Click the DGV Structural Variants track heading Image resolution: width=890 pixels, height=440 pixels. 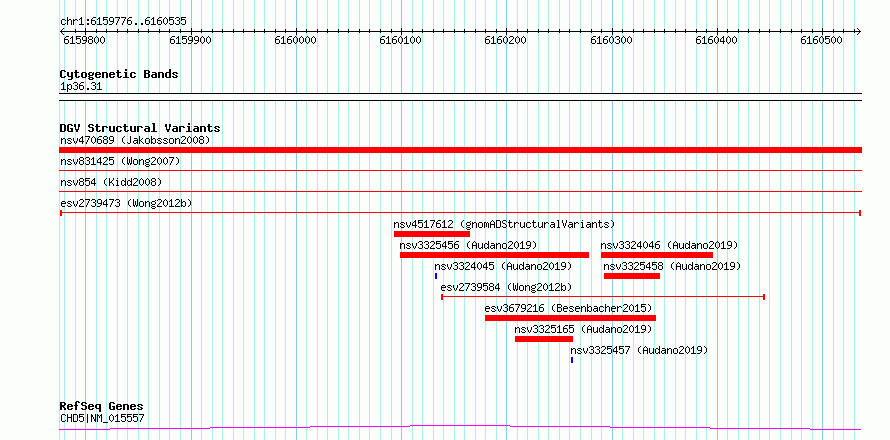[x=140, y=128]
